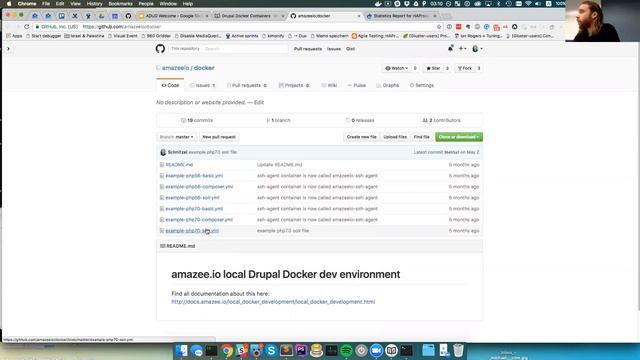This screenshot has height=360, width=640.
Task: Click the Upload files button
Action: coord(395,137)
